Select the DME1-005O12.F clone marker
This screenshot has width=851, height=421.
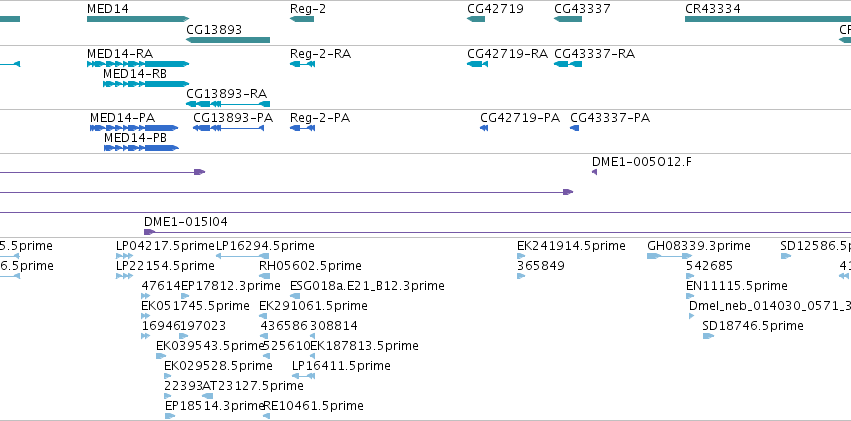(x=594, y=172)
